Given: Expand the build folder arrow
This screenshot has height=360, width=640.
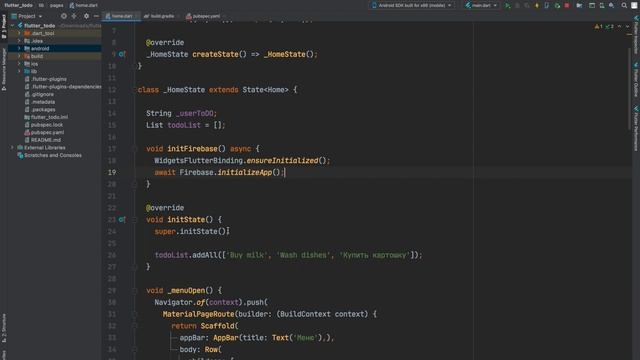Looking at the screenshot, I should (19, 56).
